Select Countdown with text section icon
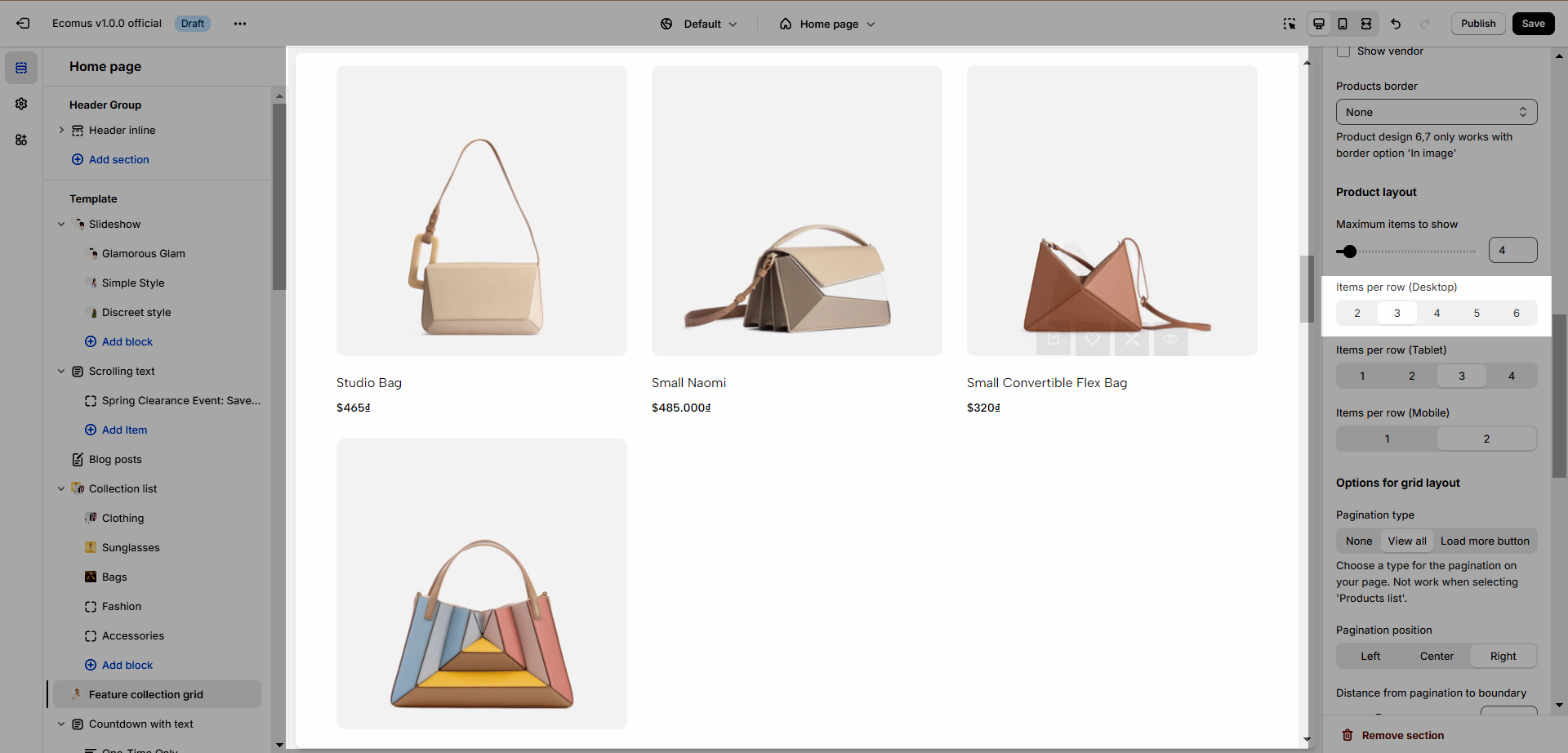1568x753 pixels. (x=78, y=724)
